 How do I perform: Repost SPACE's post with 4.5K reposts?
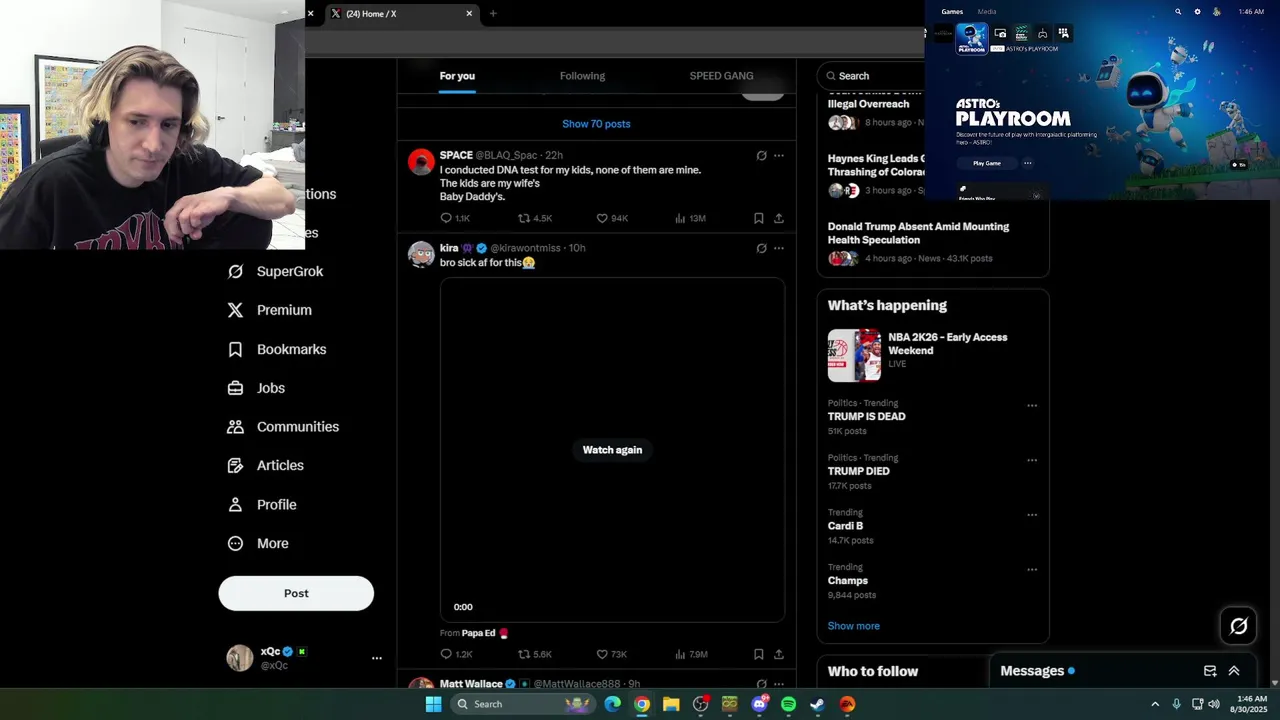click(x=534, y=218)
